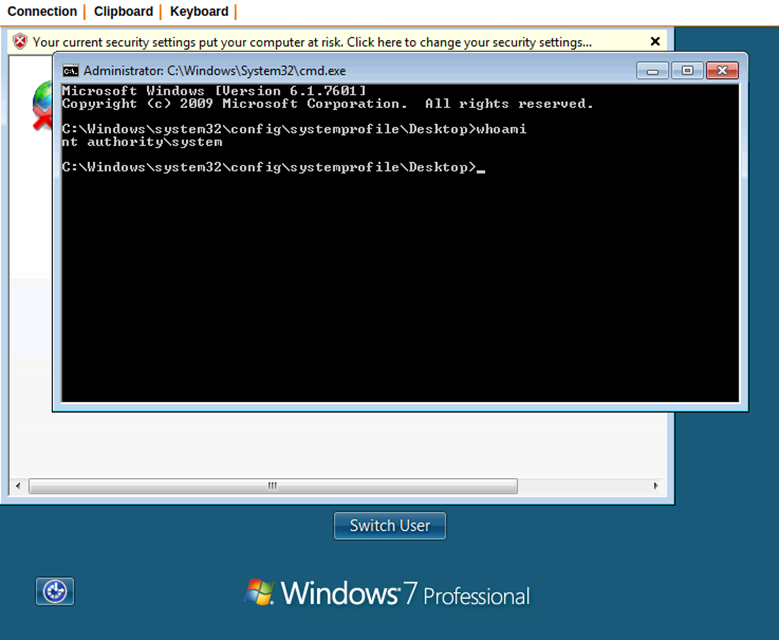The width and height of the screenshot is (779, 640).
Task: Open the cmd.exe window system menu icon
Action: point(70,71)
